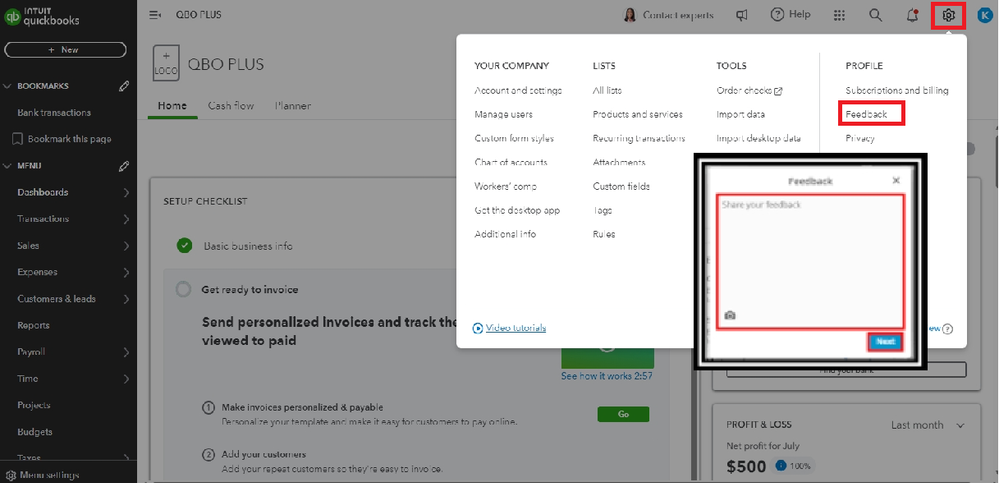Viewport: 999px width, 483px height.
Task: Open Subscriptions and billing
Action: [x=897, y=90]
